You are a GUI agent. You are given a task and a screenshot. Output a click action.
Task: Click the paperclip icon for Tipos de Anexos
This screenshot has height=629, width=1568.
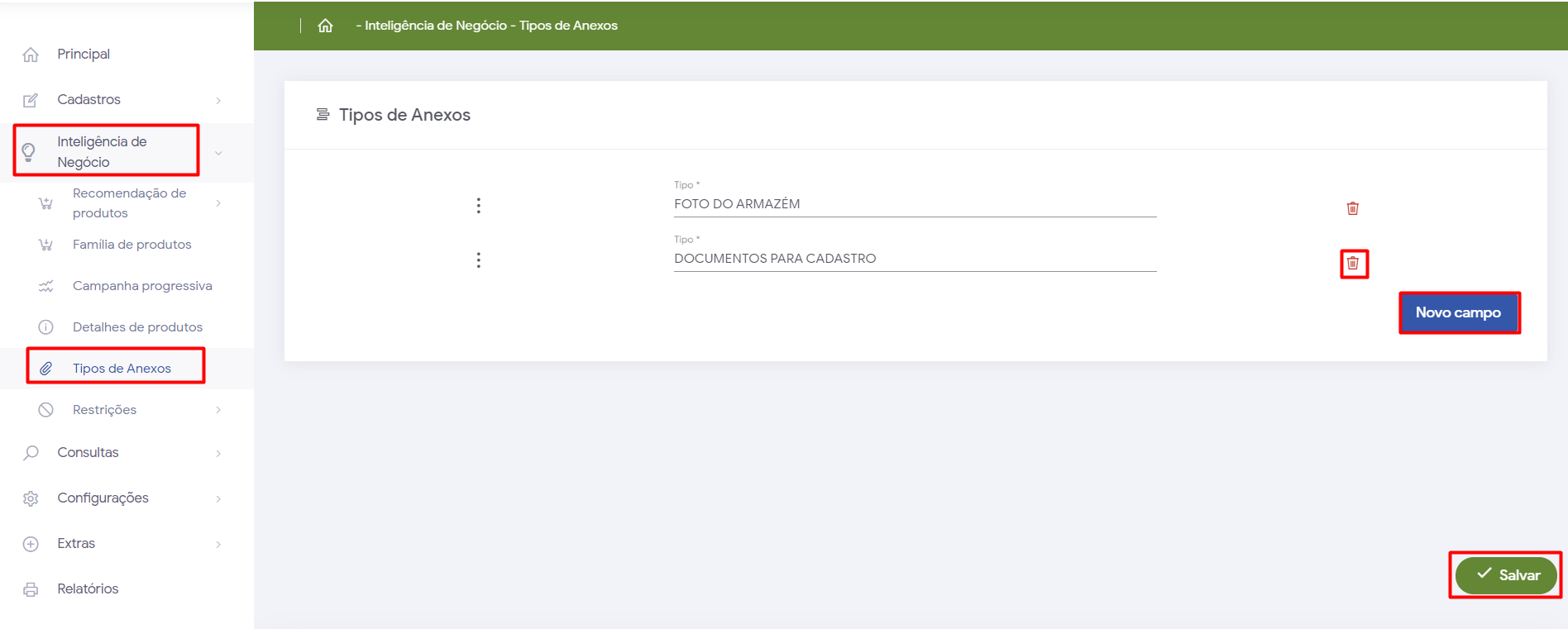pos(46,369)
